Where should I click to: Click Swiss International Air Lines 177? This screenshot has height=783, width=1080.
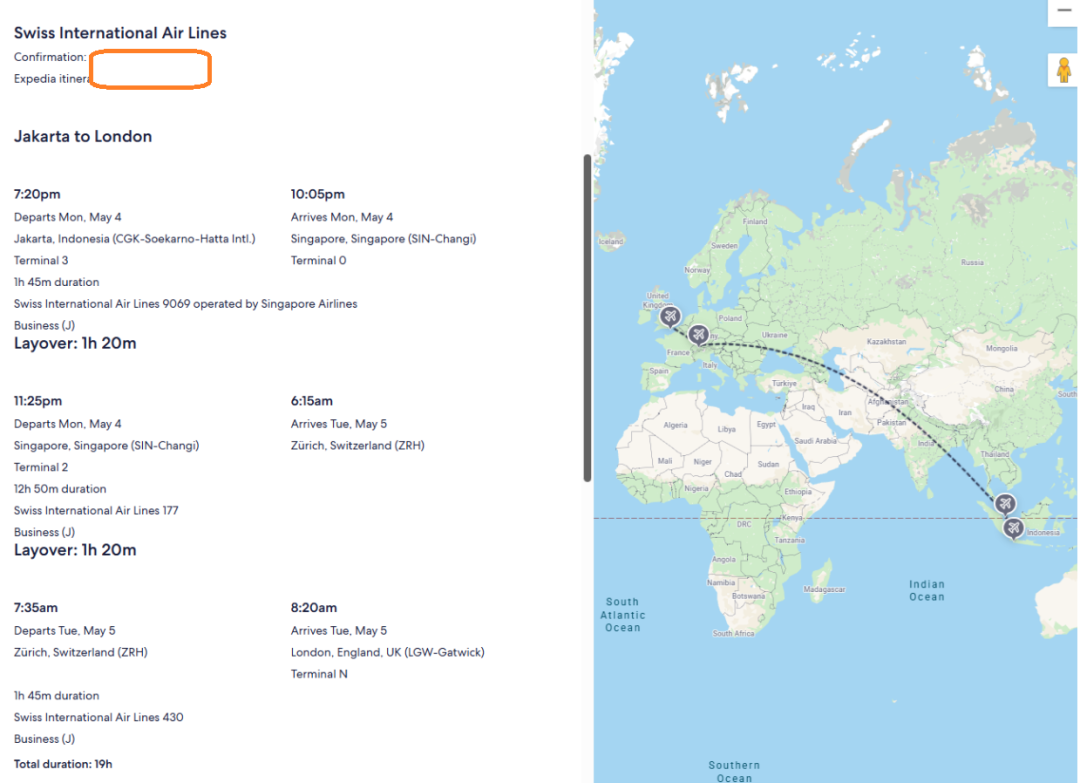pos(96,510)
